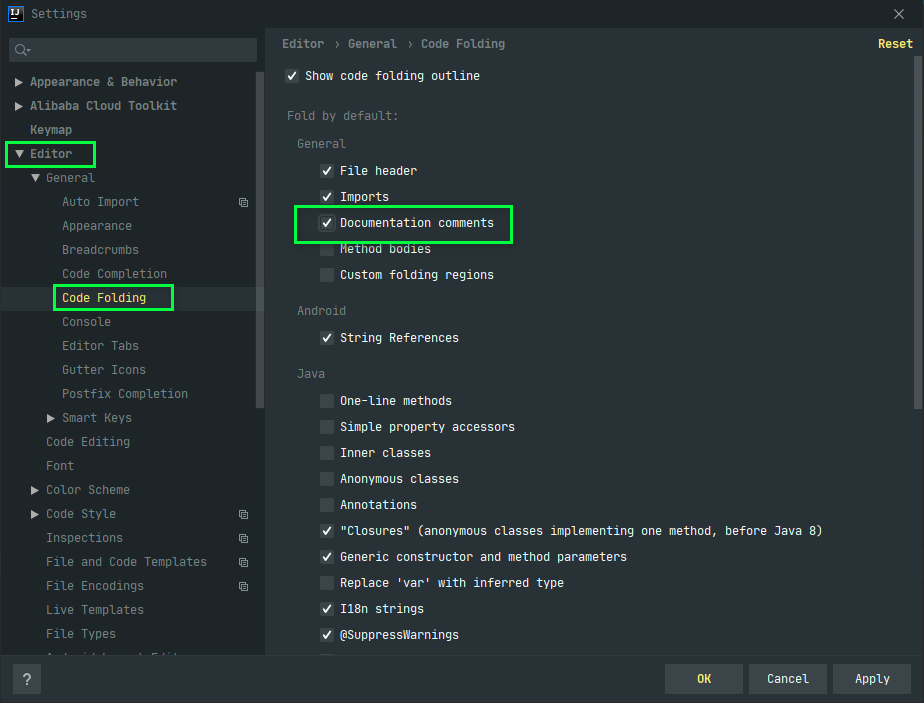Image resolution: width=924 pixels, height=703 pixels.
Task: Click the icon next to File Encodings
Action: [x=243, y=586]
